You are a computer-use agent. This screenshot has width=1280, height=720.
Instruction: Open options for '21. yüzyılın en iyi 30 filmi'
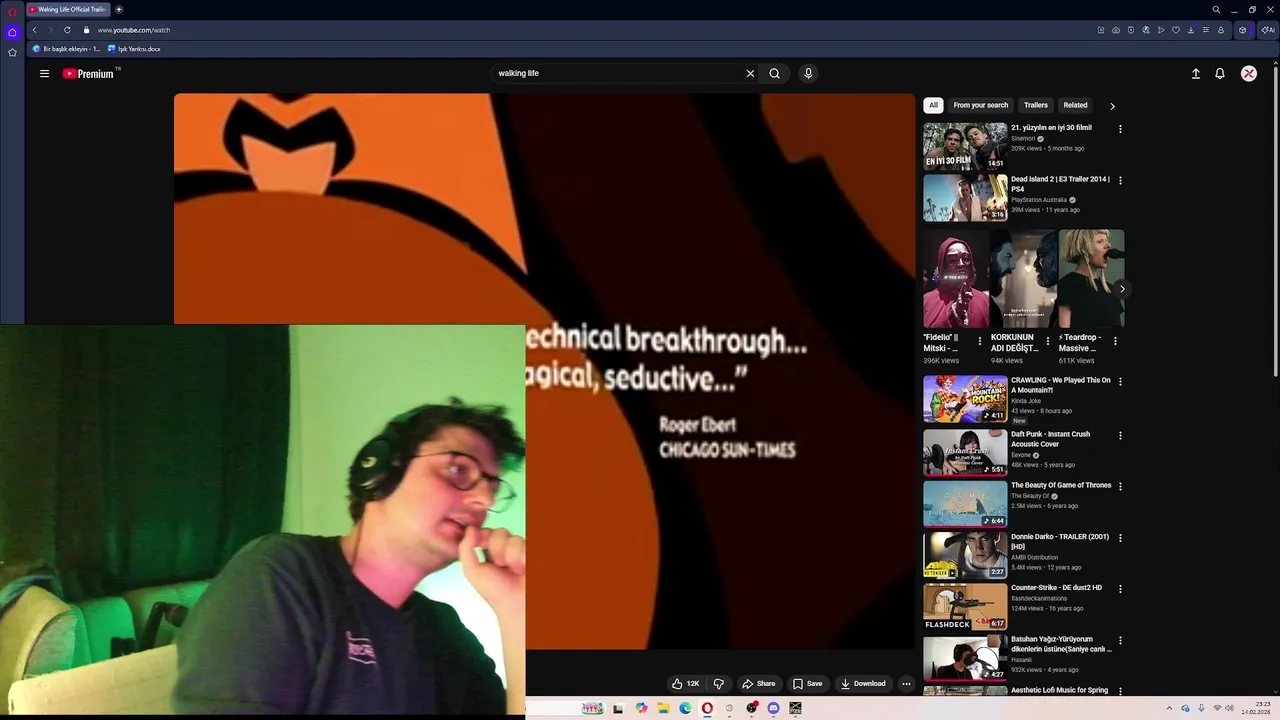[x=1120, y=129]
